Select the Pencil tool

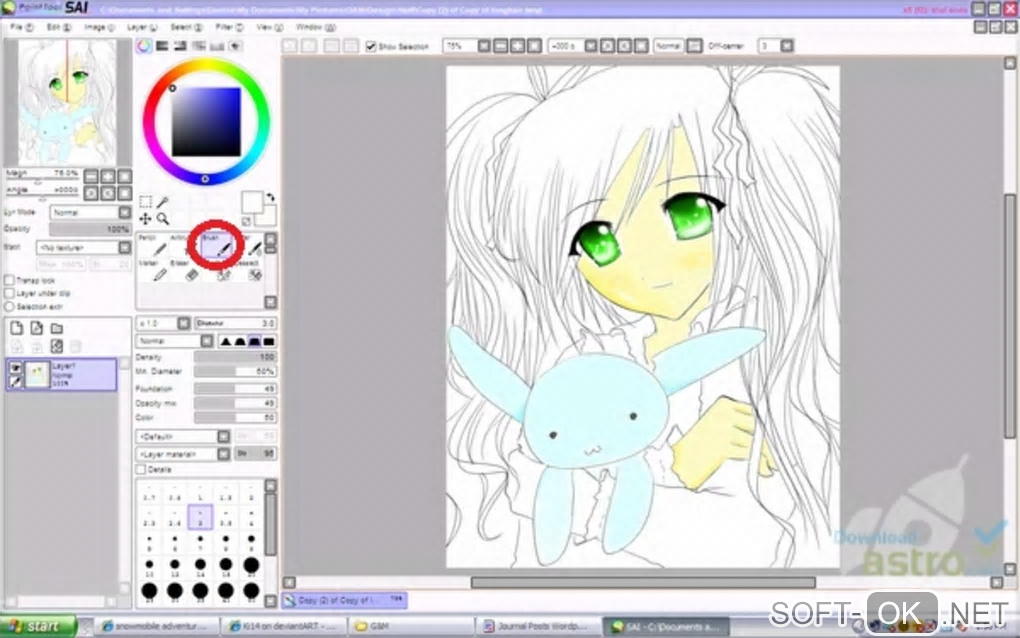[x=154, y=247]
